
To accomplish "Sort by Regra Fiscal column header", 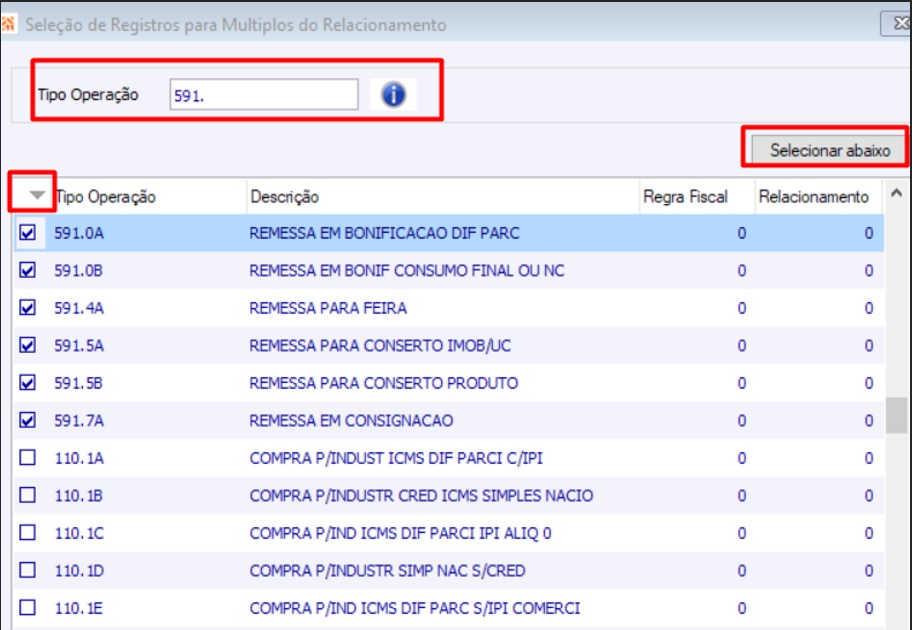I will point(685,197).
